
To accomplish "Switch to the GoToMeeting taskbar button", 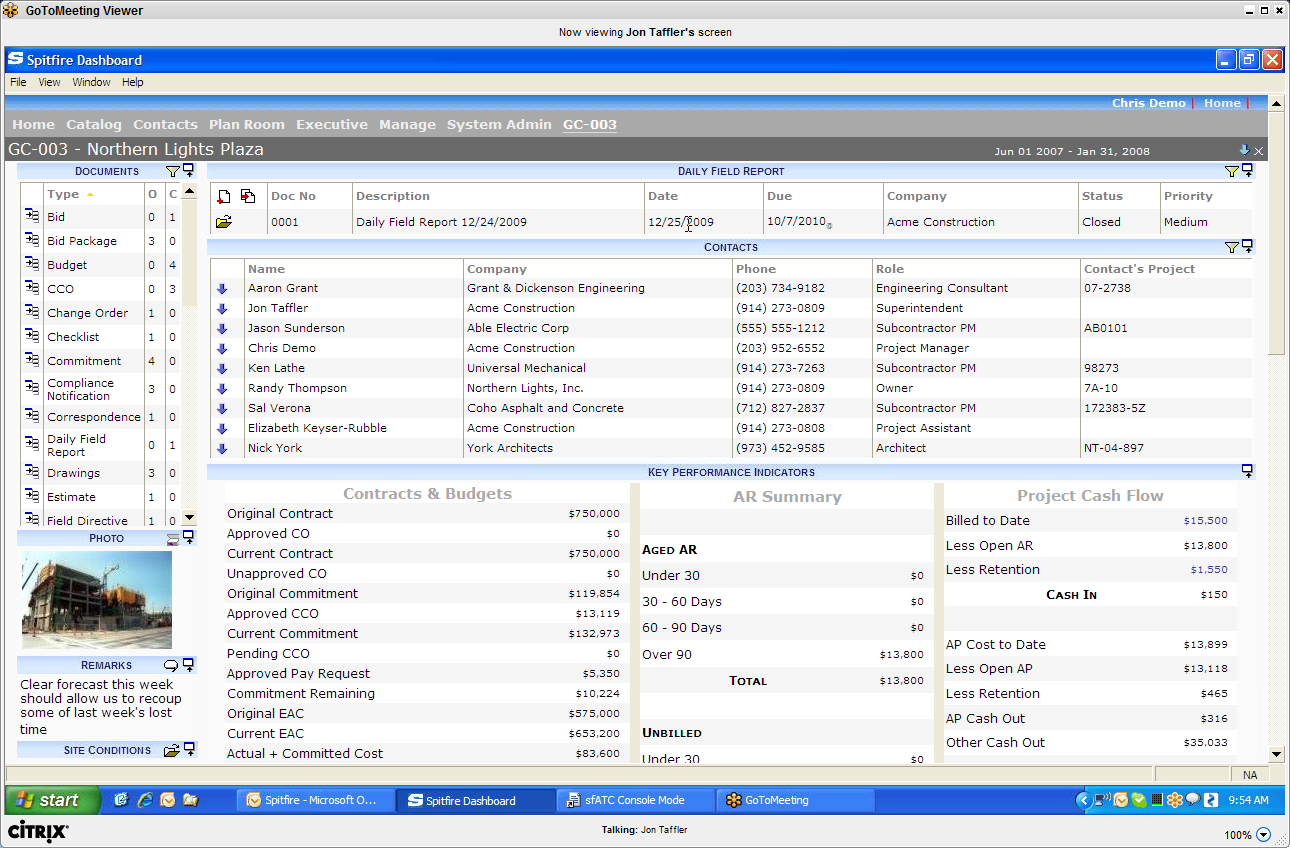I will [796, 800].
